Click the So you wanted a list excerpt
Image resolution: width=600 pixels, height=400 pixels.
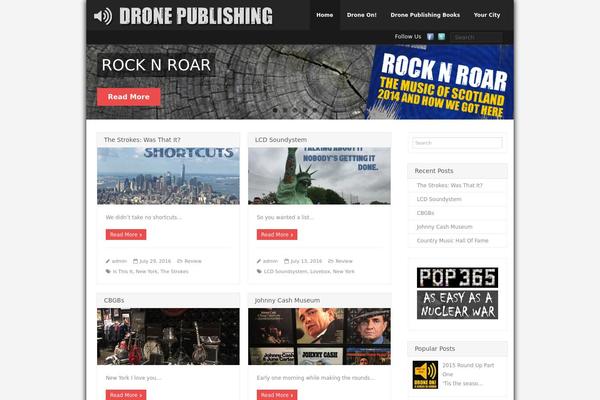pos(285,217)
